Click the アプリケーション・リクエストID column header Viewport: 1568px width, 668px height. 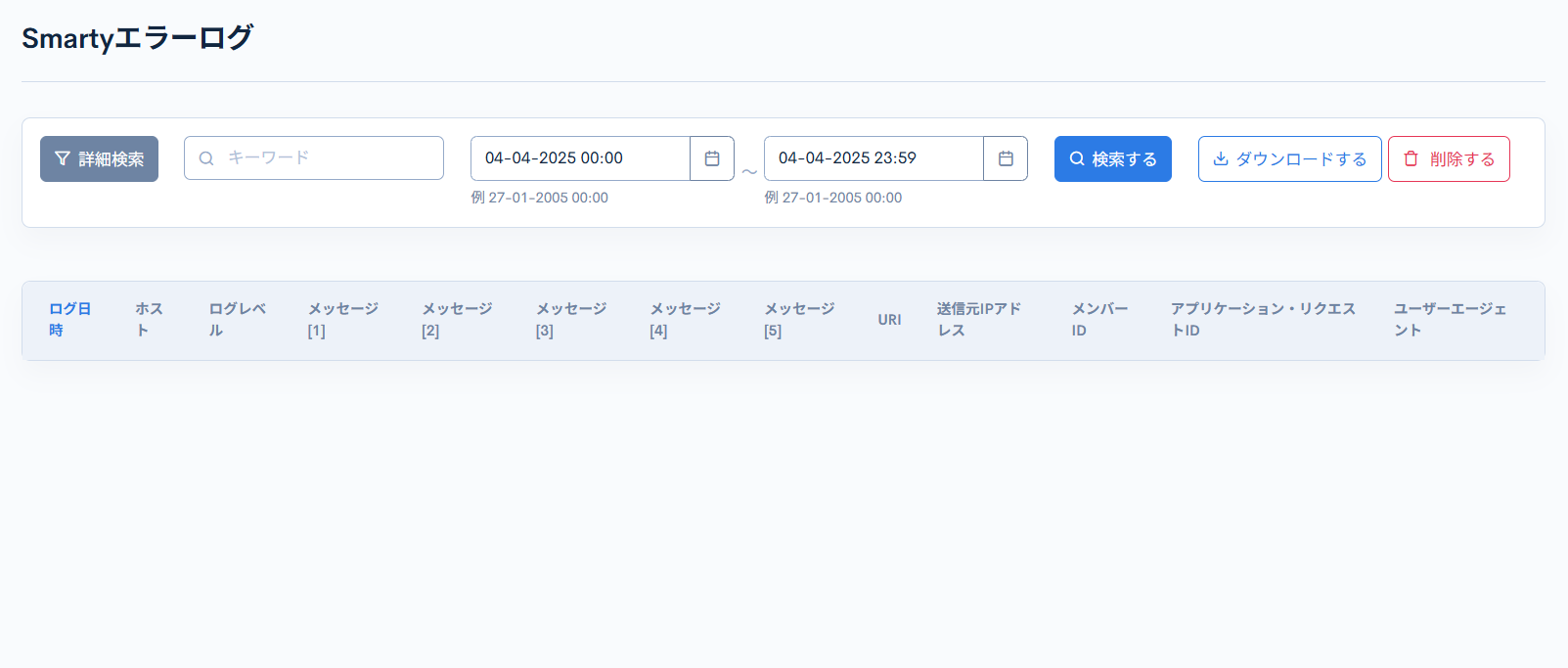tap(1263, 320)
